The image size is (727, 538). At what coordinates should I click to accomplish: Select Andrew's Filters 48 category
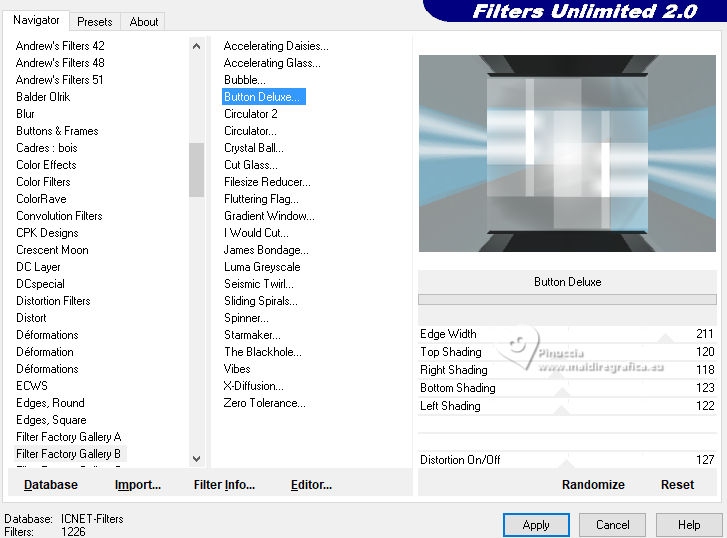[60, 63]
